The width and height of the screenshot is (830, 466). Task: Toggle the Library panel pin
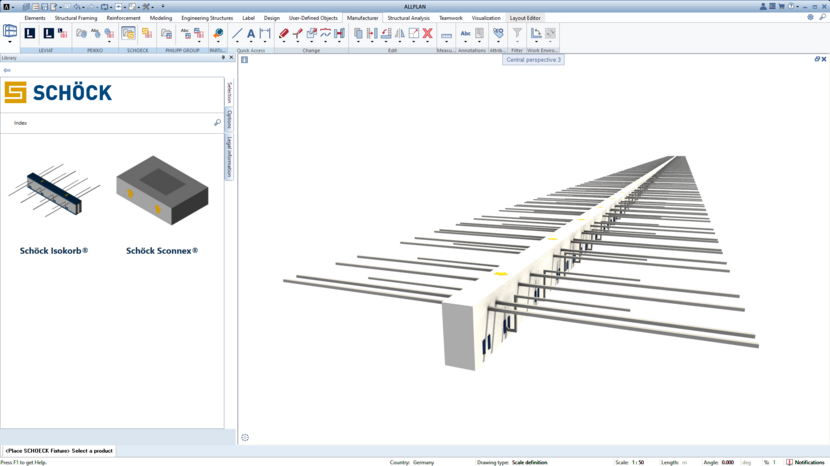[x=223, y=58]
